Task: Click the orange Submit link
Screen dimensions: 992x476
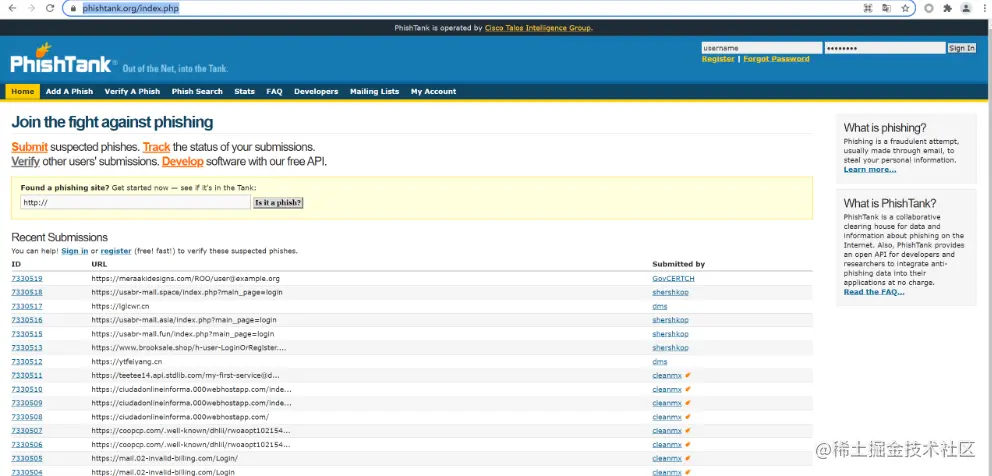Action: 30,147
